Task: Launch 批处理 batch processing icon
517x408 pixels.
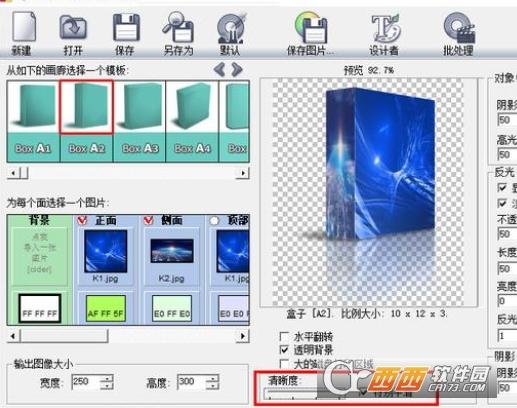Action: pos(459,33)
